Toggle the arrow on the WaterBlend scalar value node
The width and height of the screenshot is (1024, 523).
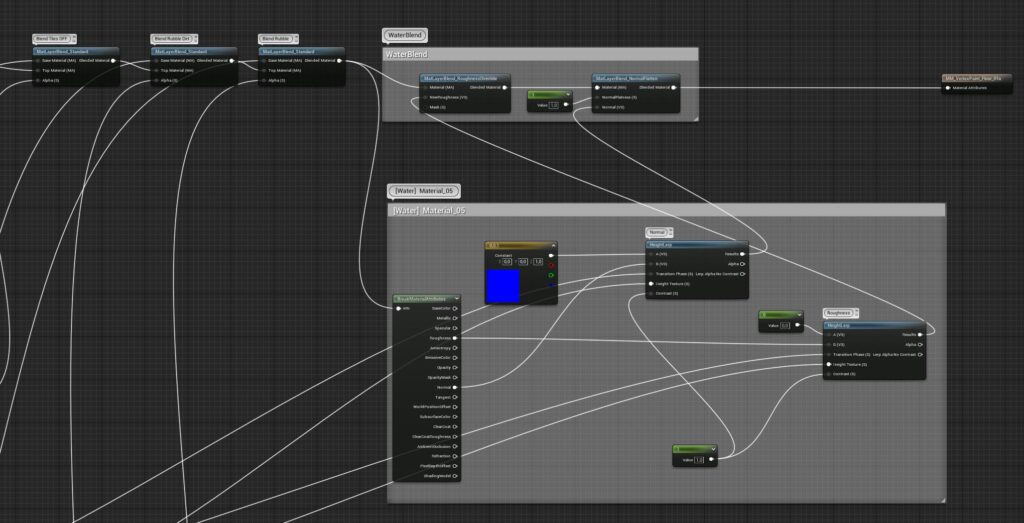(x=567, y=94)
